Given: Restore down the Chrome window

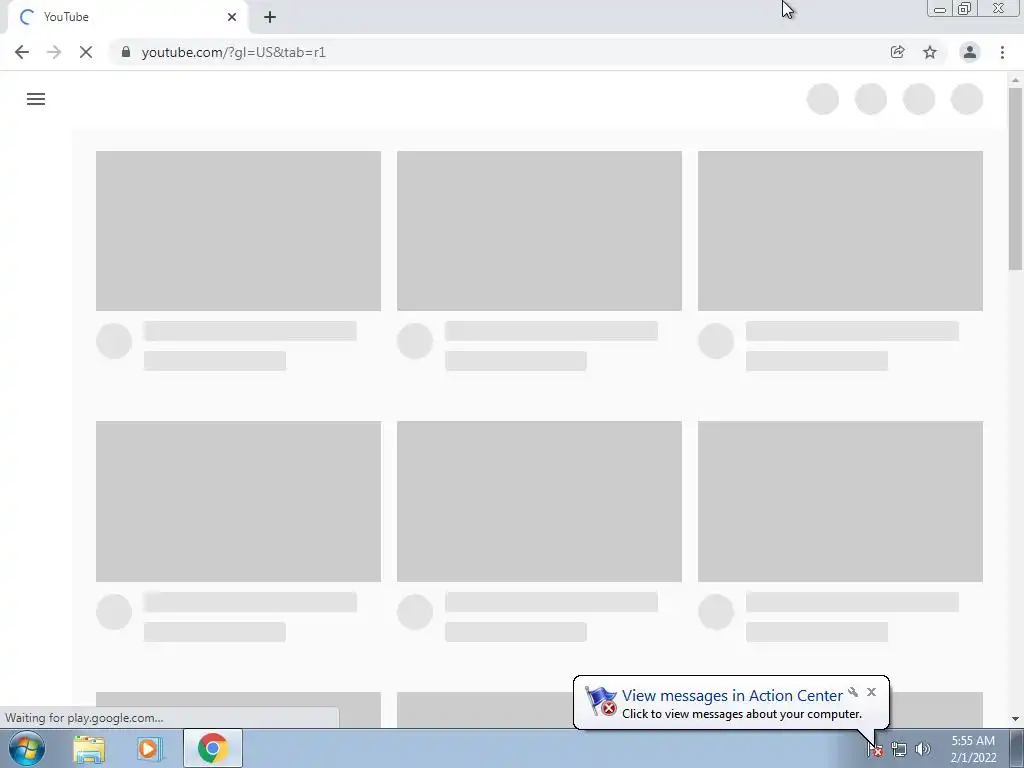Looking at the screenshot, I should pyautogui.click(x=965, y=8).
